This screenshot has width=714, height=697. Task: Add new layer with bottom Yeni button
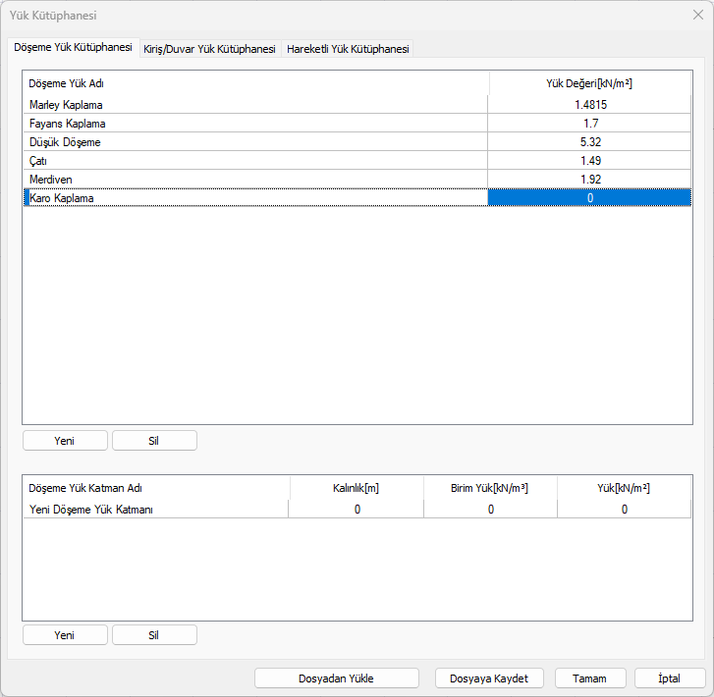(65, 635)
